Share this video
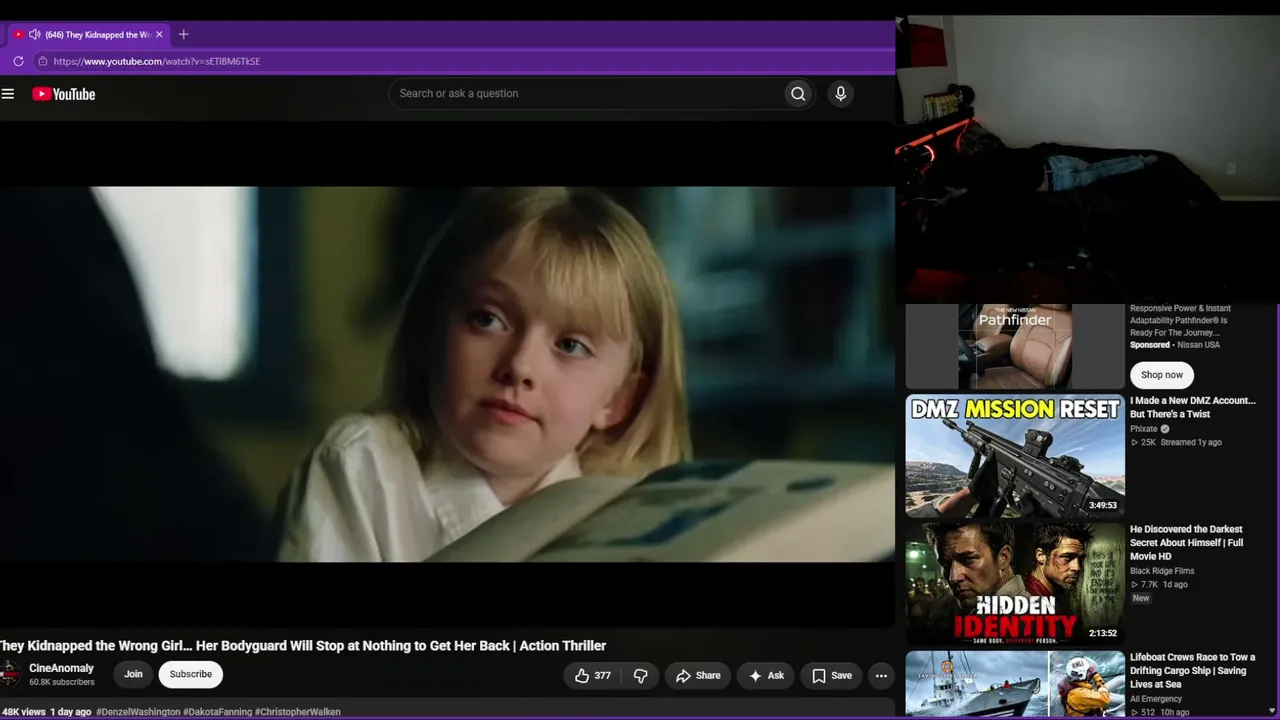 (698, 676)
